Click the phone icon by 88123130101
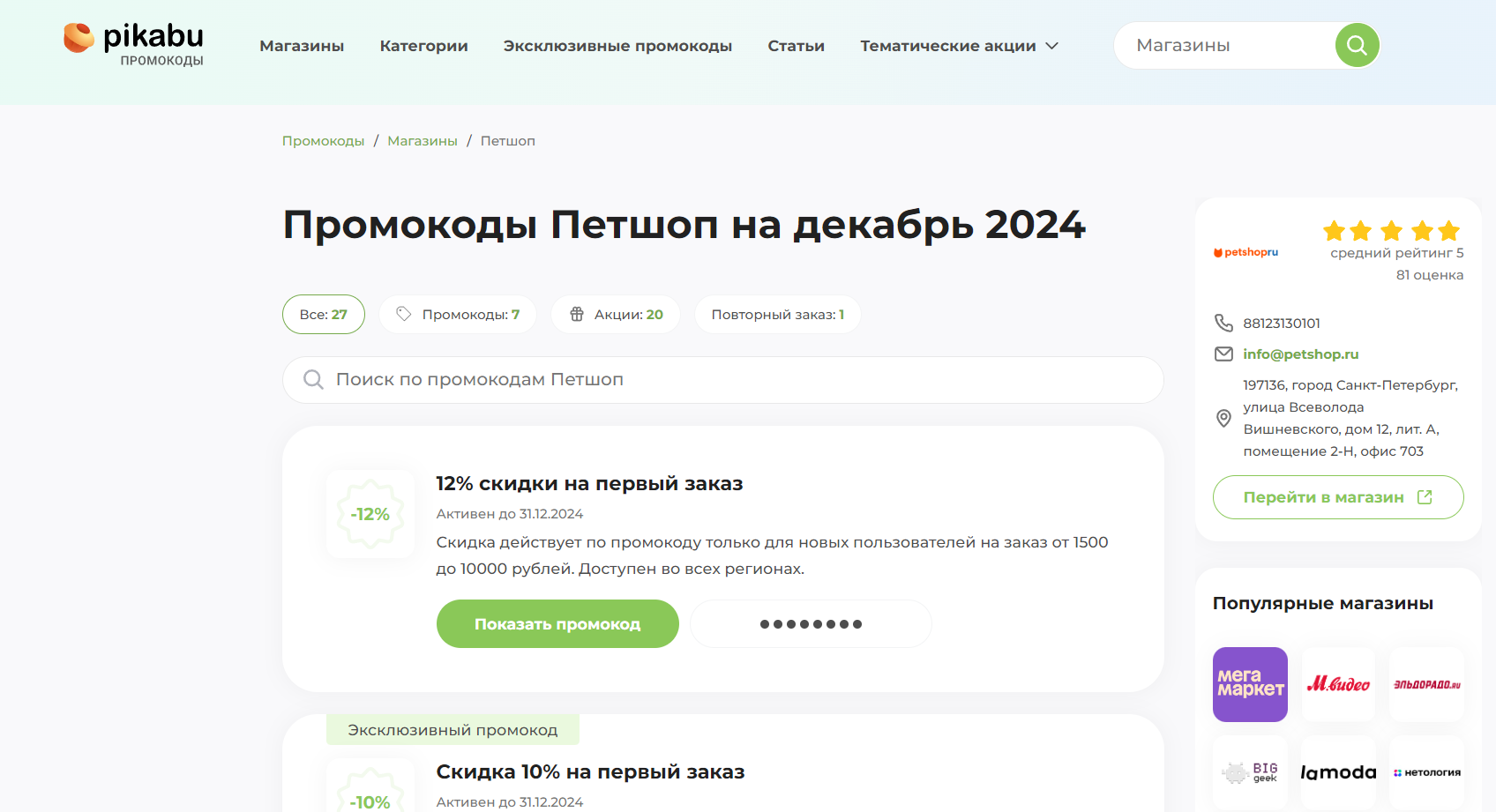The width and height of the screenshot is (1496, 812). click(1223, 323)
